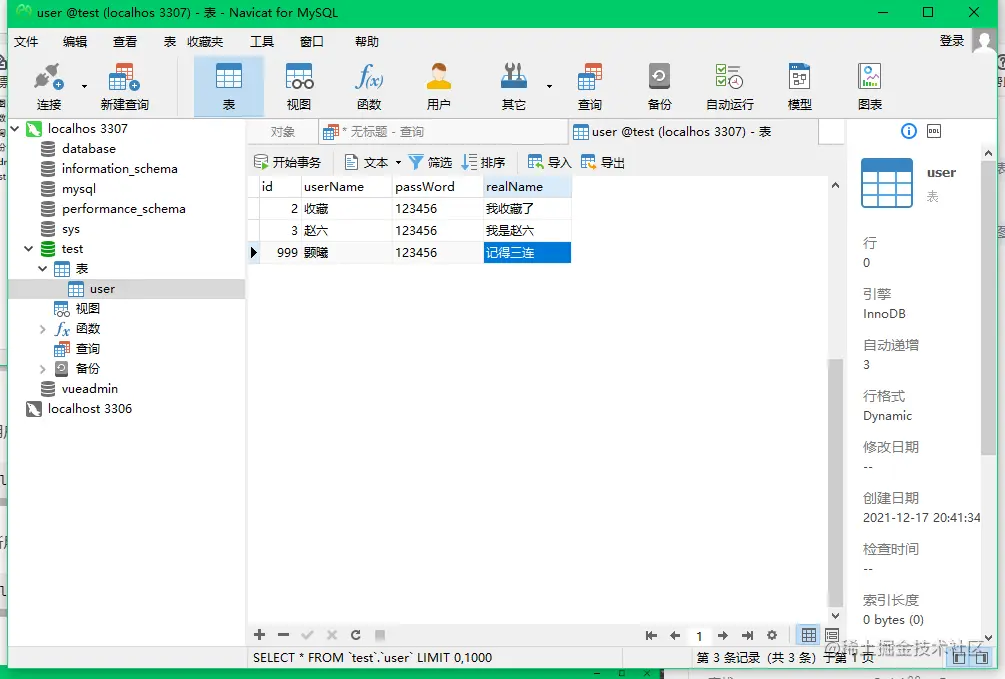This screenshot has height=679, width=1005.
Task: Open the 查询 query toolbar button
Action: point(590,87)
